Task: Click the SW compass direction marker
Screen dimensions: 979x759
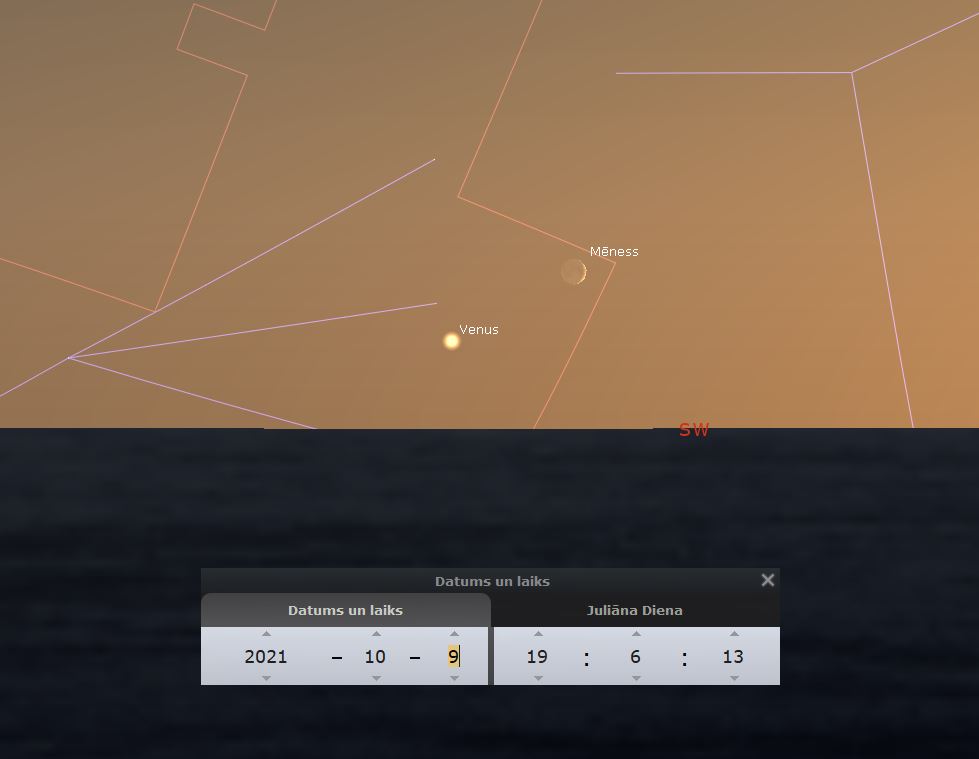Action: click(694, 429)
